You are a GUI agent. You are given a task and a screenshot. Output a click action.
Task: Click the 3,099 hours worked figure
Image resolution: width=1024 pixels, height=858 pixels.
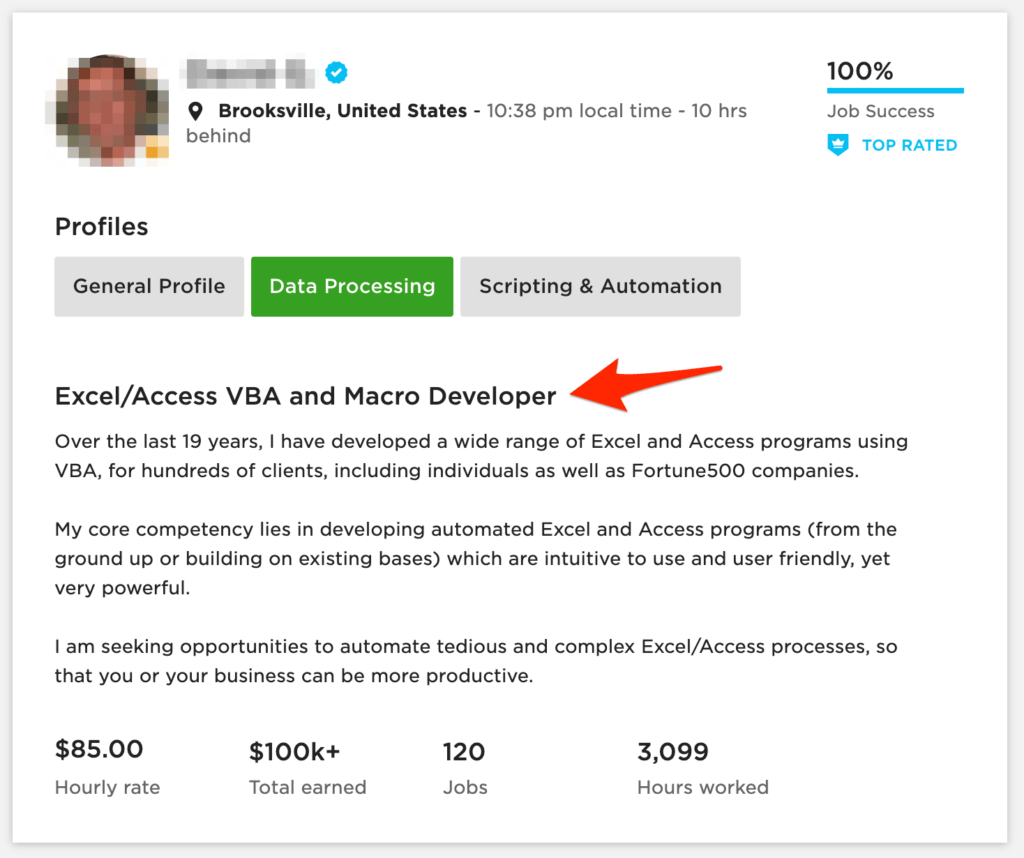tap(673, 752)
